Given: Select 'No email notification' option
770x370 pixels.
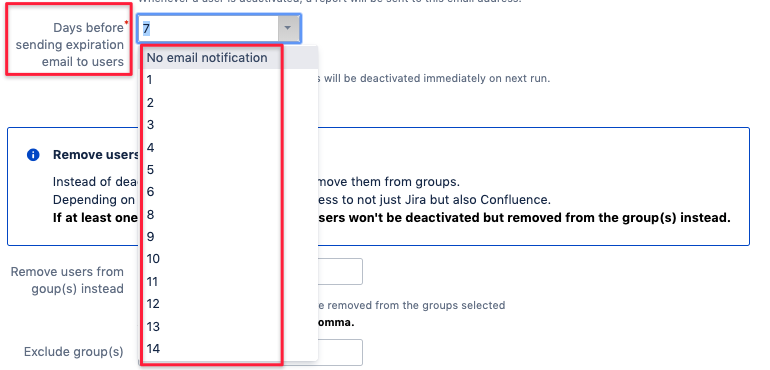Looking at the screenshot, I should pyautogui.click(x=228, y=57).
